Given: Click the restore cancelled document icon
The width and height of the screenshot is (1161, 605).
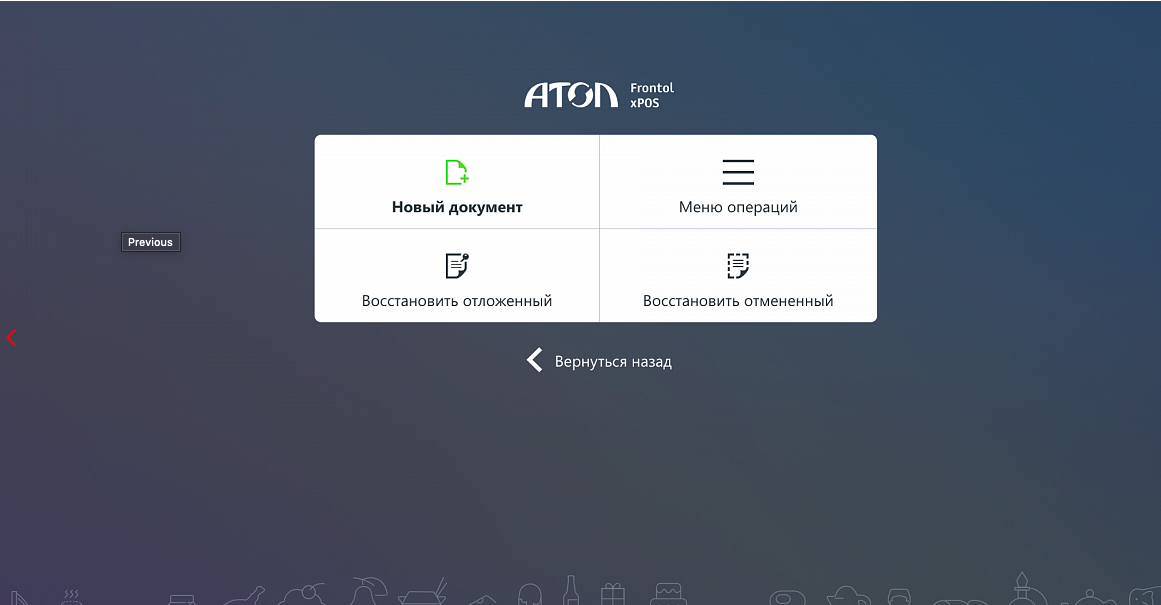Looking at the screenshot, I should 738,265.
